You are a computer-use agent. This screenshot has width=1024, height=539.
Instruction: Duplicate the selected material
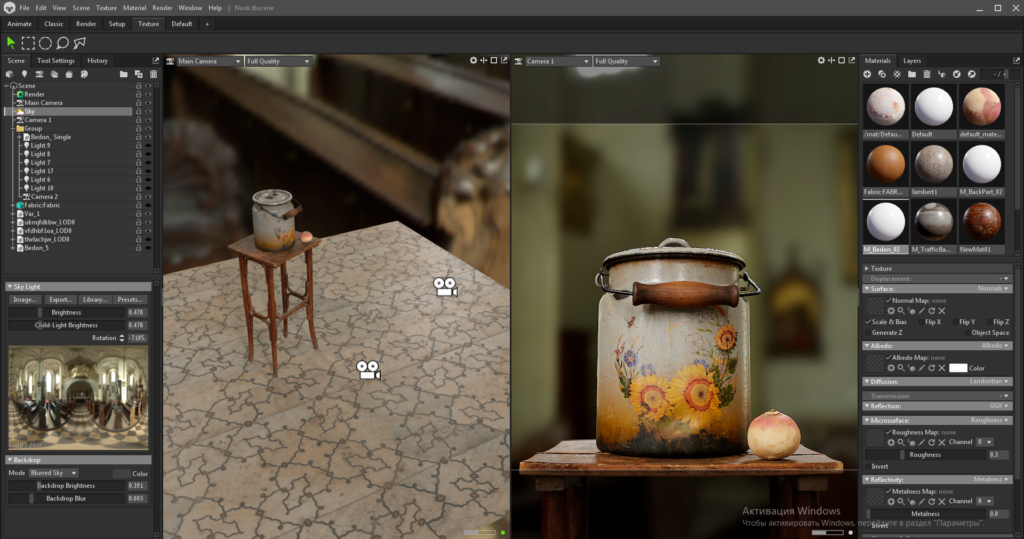882,74
